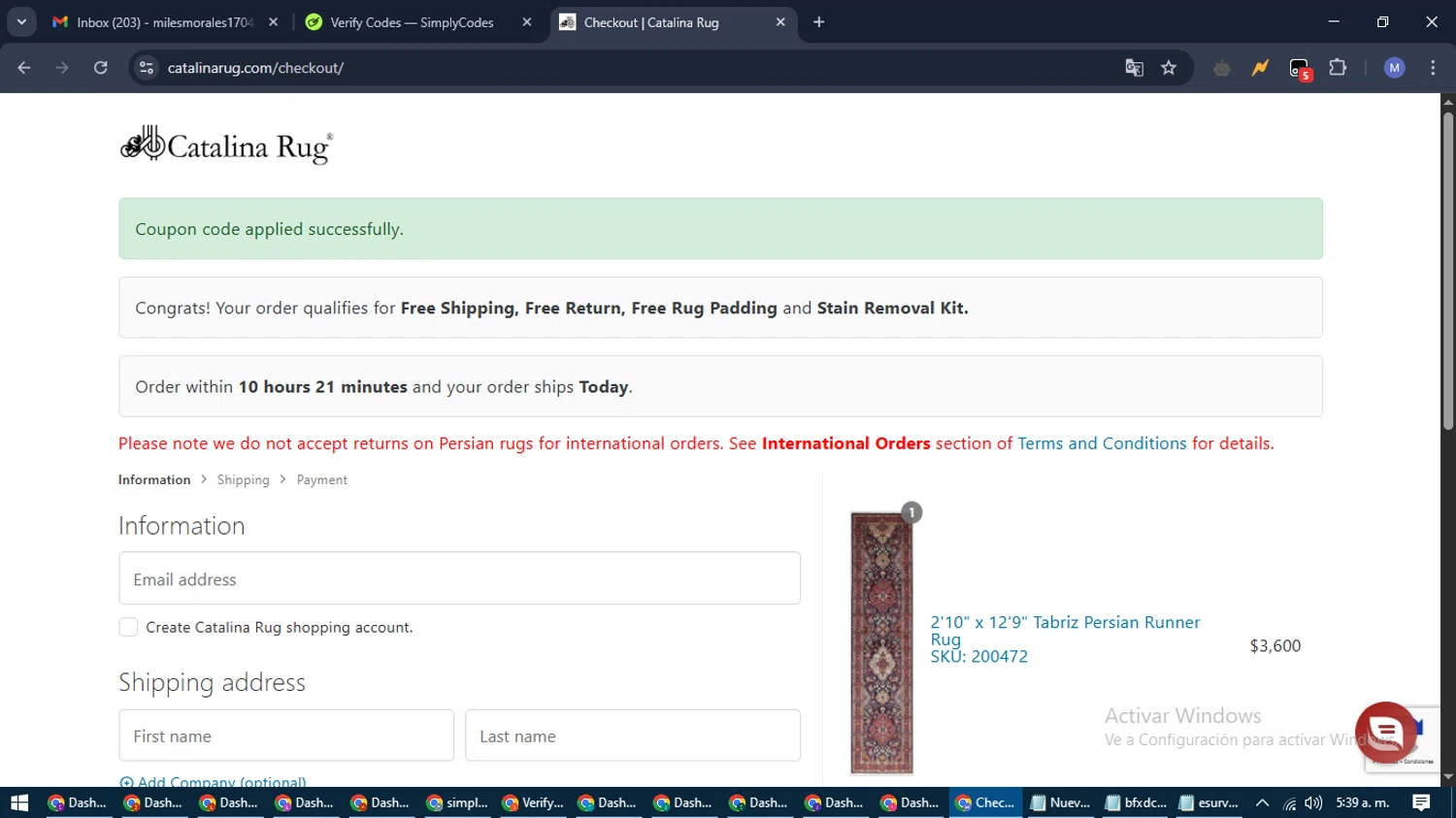Click the Payment breadcrumb step
Image resolution: width=1456 pixels, height=818 pixels.
[322, 479]
